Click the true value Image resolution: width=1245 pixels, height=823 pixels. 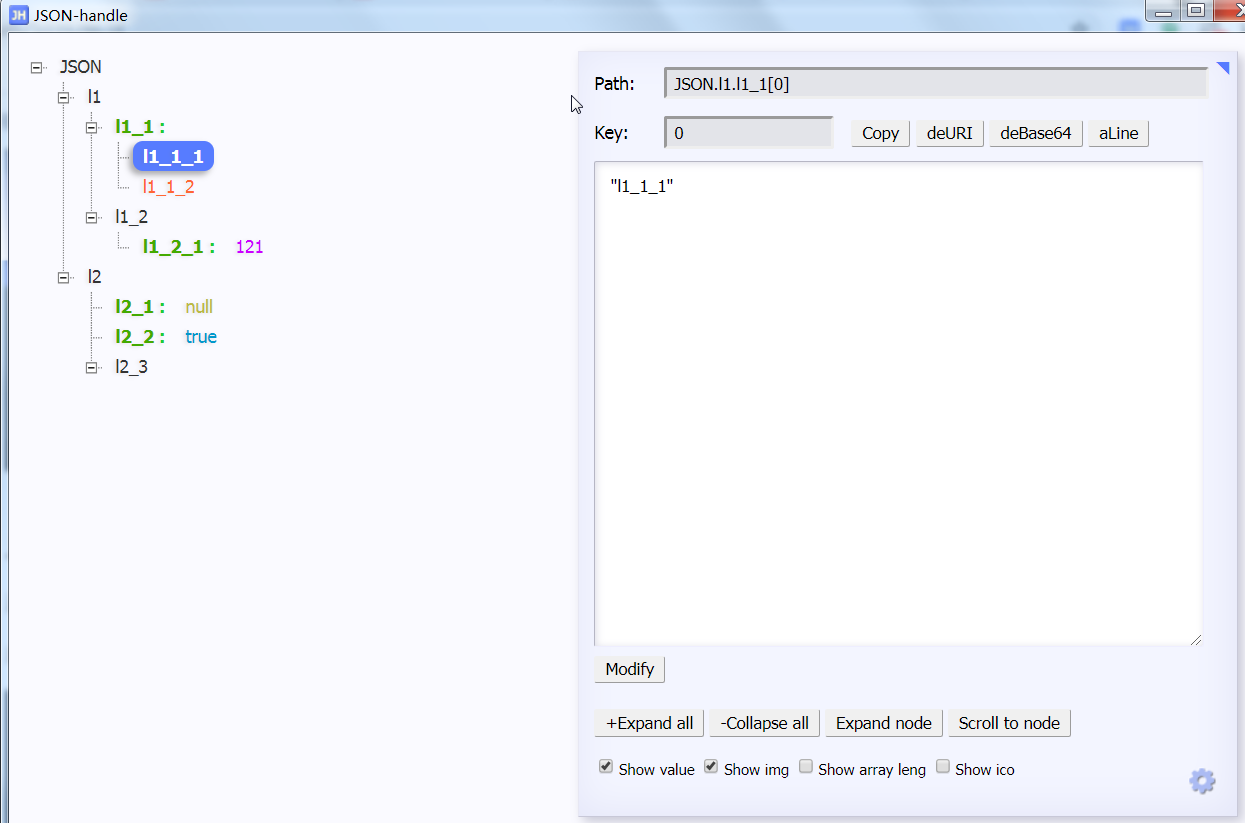tap(201, 337)
